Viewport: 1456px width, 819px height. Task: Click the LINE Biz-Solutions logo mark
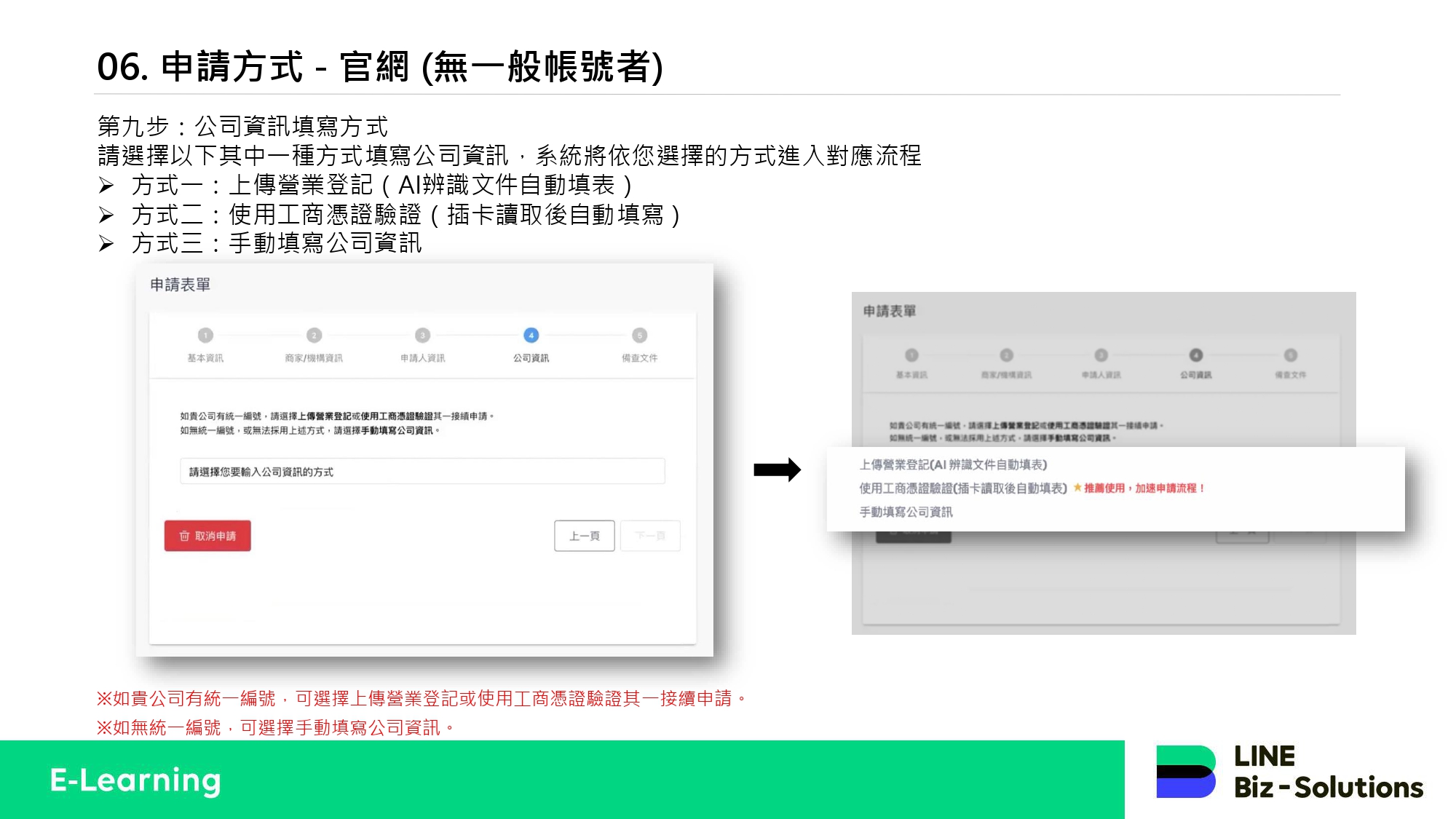pyautogui.click(x=1185, y=772)
